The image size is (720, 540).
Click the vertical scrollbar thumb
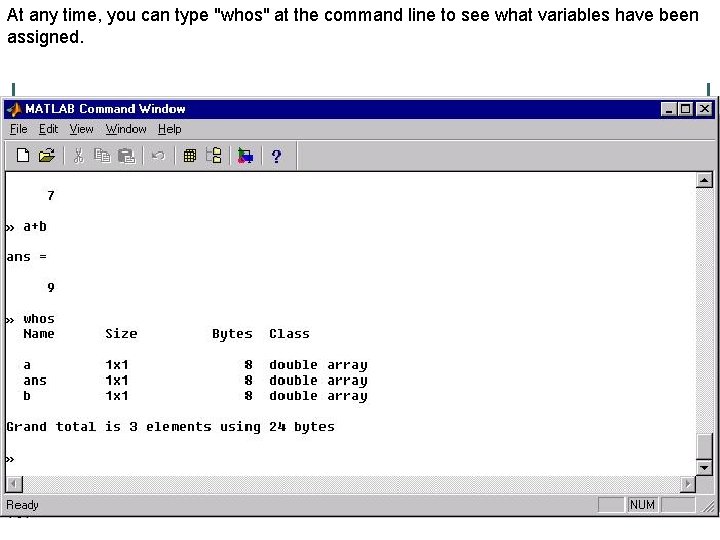click(704, 446)
